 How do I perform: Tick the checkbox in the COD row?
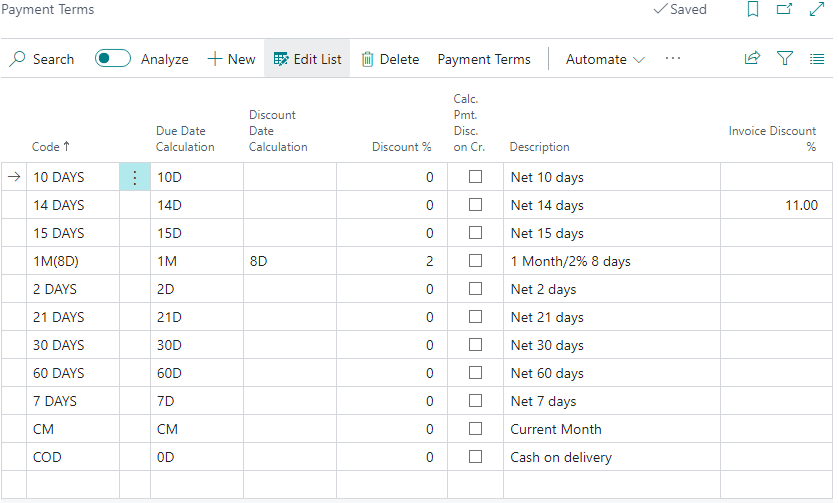pyautogui.click(x=476, y=457)
